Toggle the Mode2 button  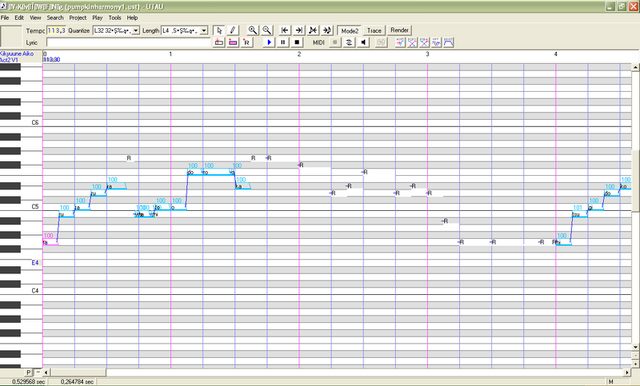[349, 31]
